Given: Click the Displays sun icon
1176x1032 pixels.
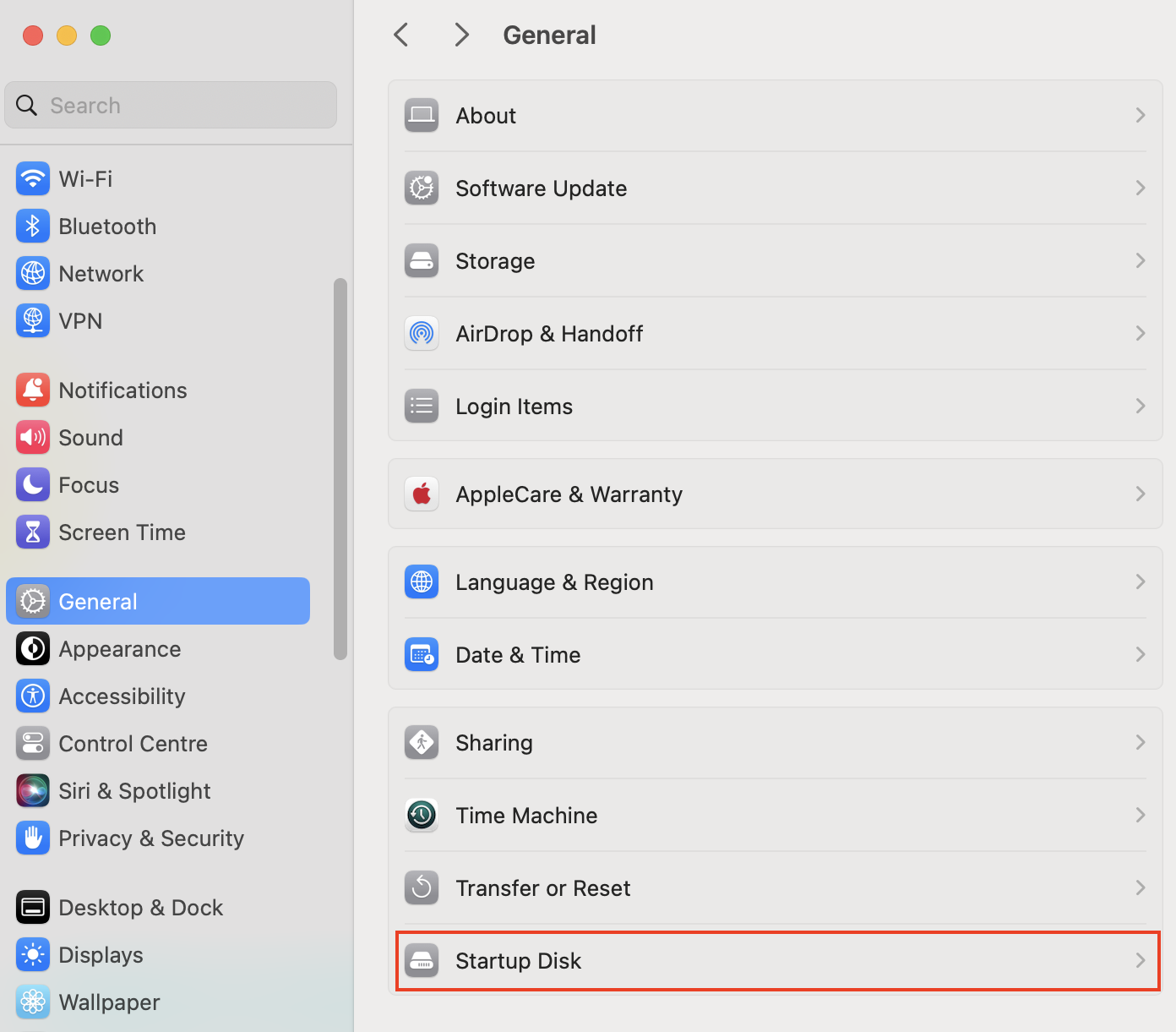Looking at the screenshot, I should [33, 955].
